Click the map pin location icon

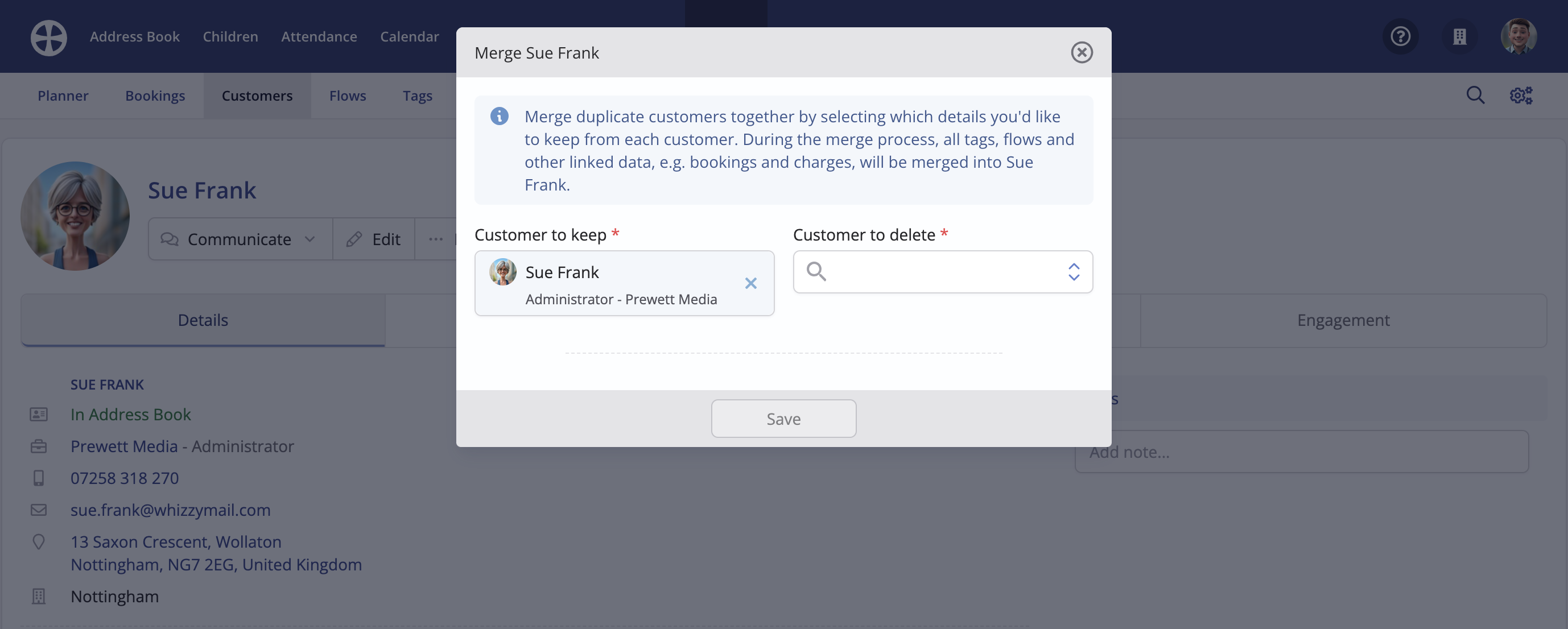pos(38,542)
